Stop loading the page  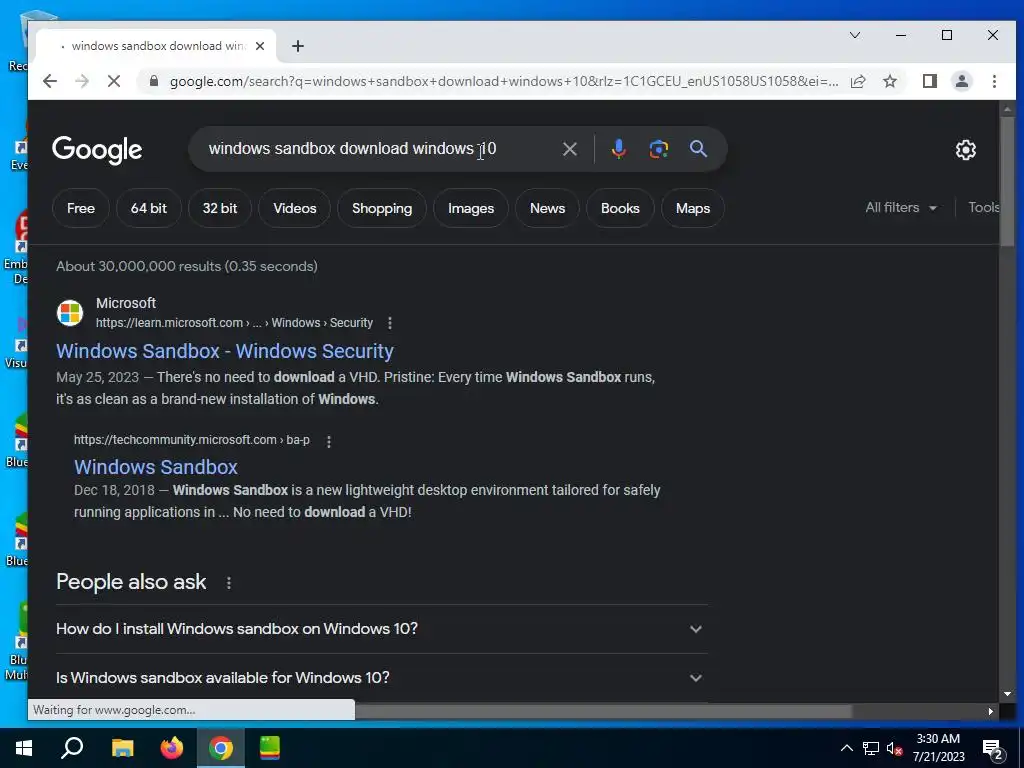(x=114, y=81)
